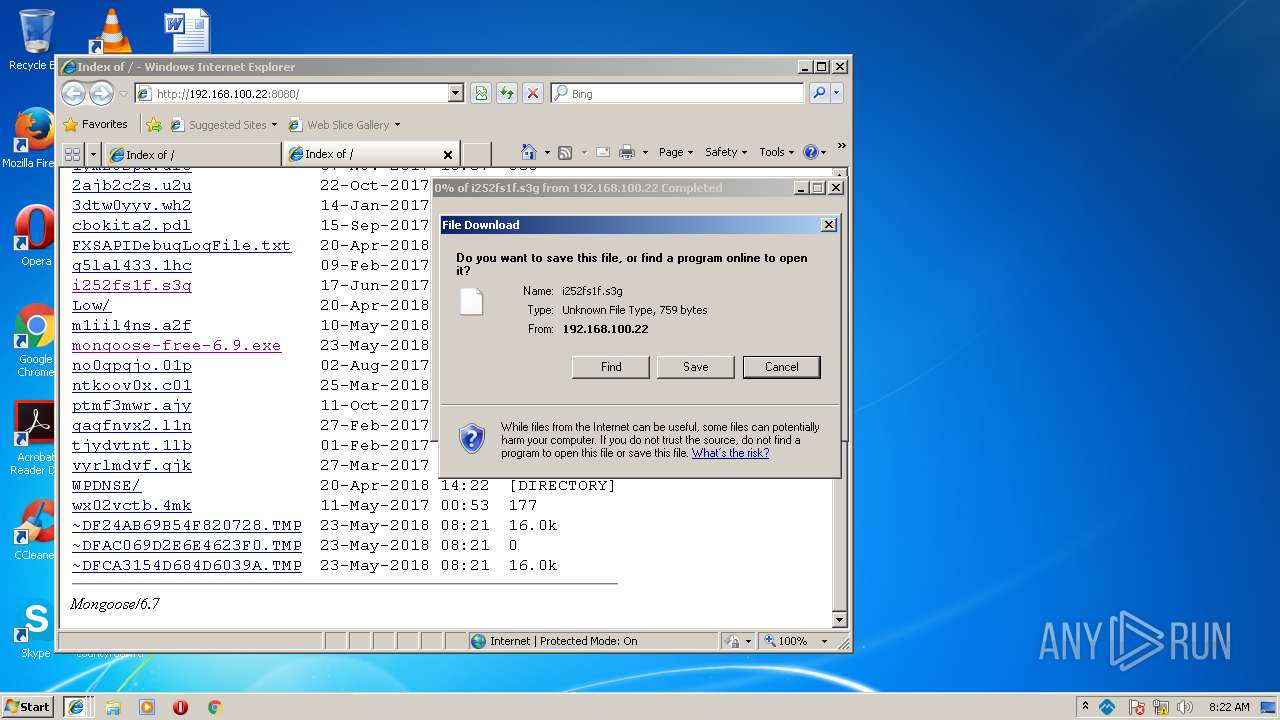Go to the Home page icon
Viewport: 1280px width, 720px height.
point(529,152)
